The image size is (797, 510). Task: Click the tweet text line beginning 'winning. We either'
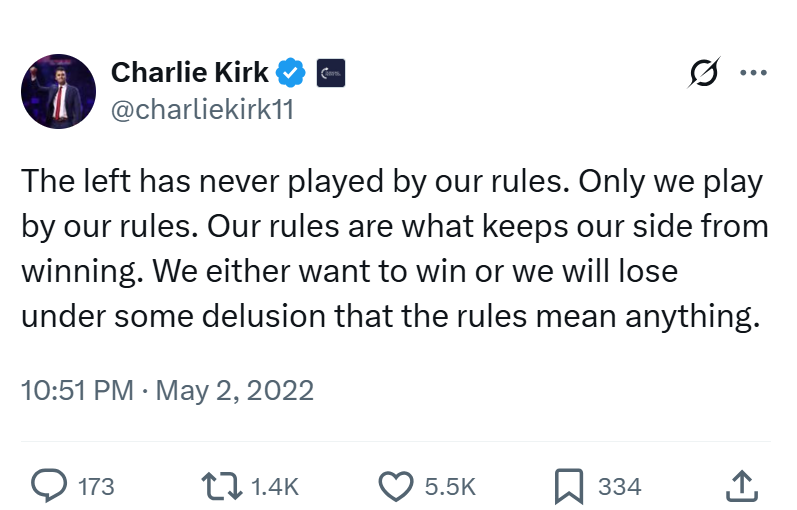(350, 272)
